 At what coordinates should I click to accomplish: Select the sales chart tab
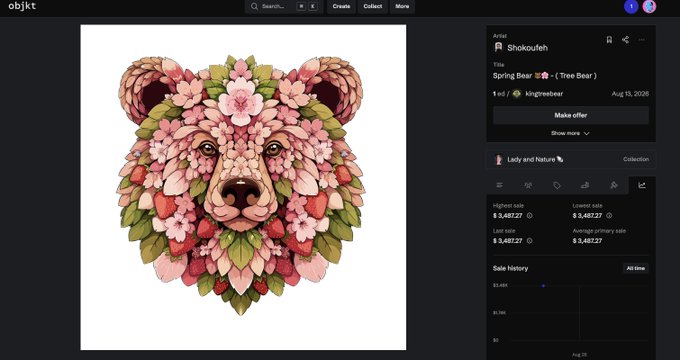click(642, 185)
